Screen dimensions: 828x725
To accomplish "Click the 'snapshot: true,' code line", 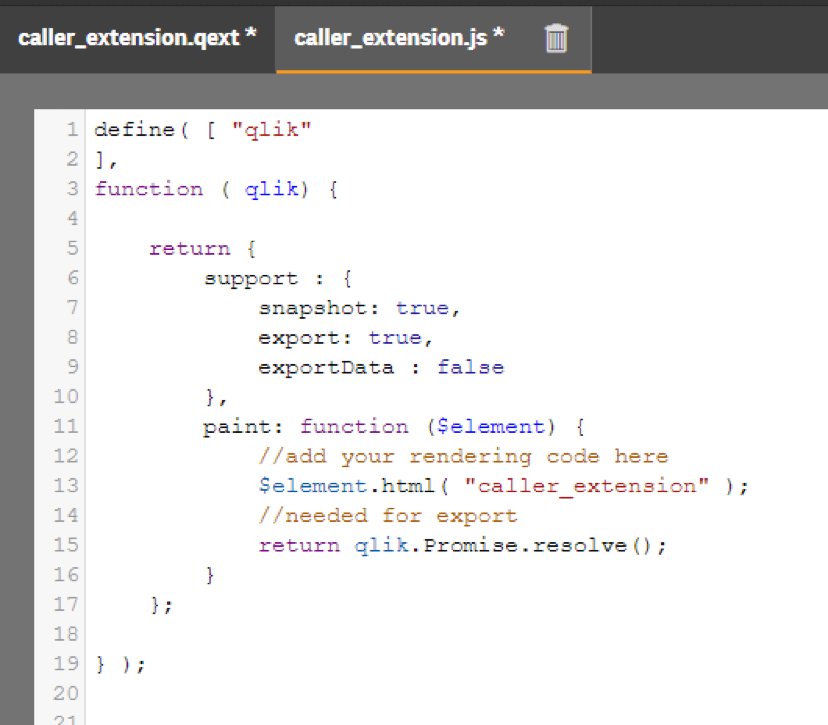I will point(360,308).
